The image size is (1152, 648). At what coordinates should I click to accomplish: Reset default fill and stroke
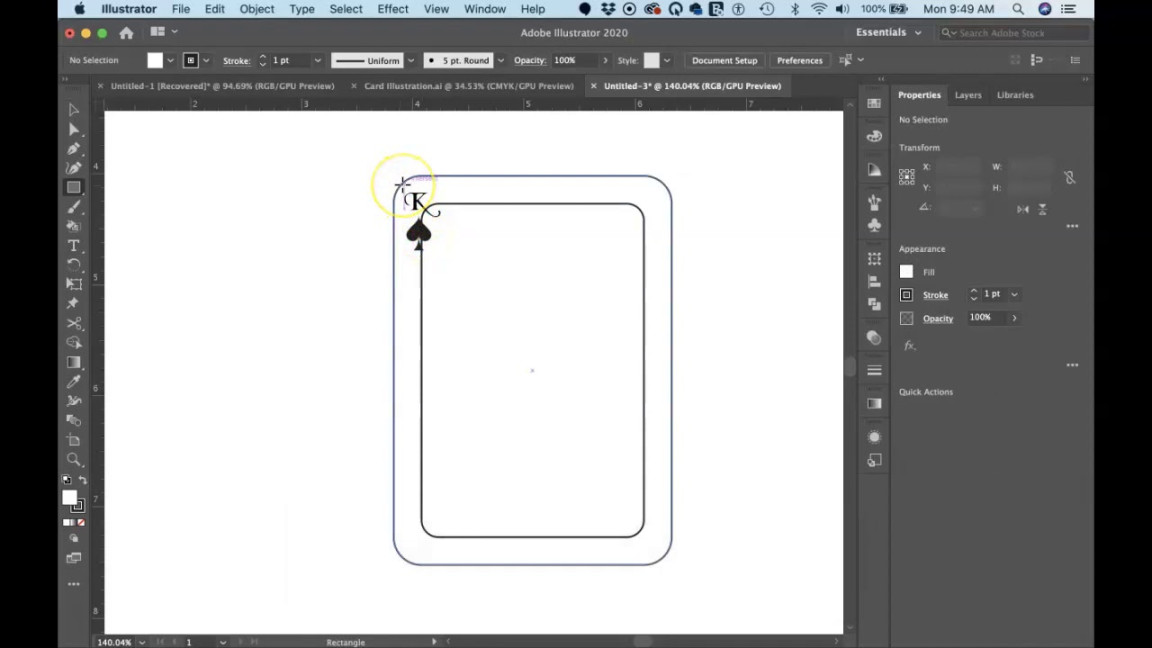click(x=67, y=480)
